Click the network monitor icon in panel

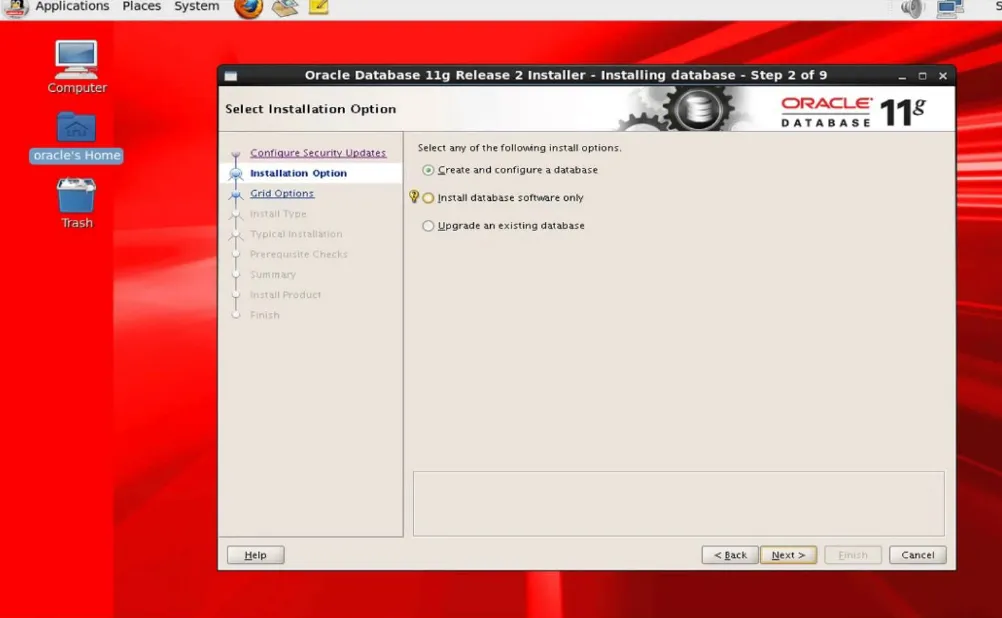[950, 8]
